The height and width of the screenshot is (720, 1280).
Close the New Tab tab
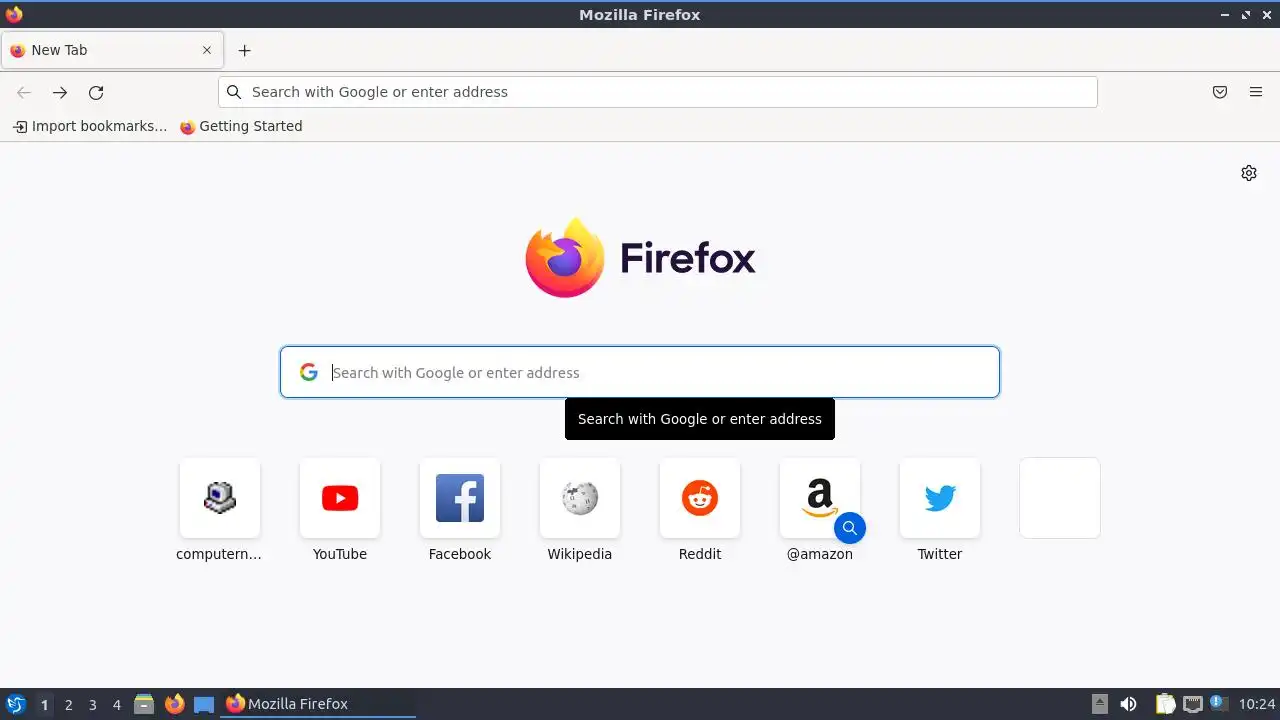click(x=207, y=50)
